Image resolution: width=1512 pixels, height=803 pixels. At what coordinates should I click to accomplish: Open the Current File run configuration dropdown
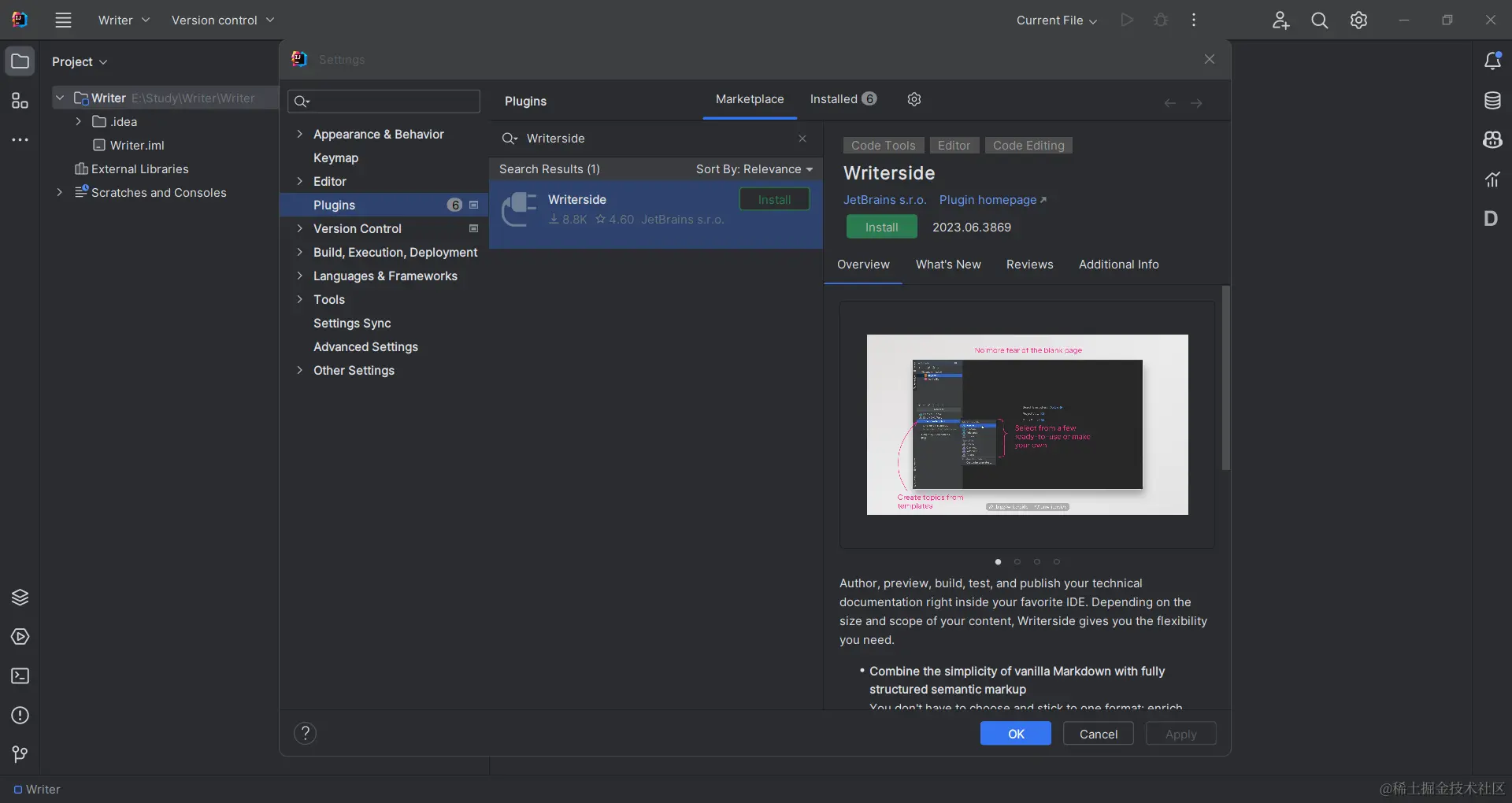pos(1057,20)
